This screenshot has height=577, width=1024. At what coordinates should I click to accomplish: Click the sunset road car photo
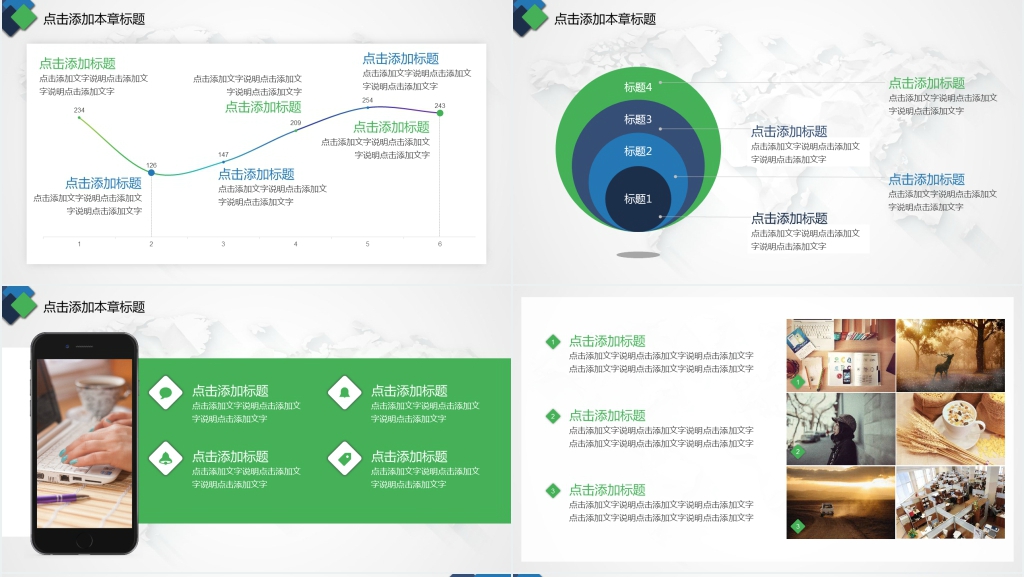click(840, 502)
